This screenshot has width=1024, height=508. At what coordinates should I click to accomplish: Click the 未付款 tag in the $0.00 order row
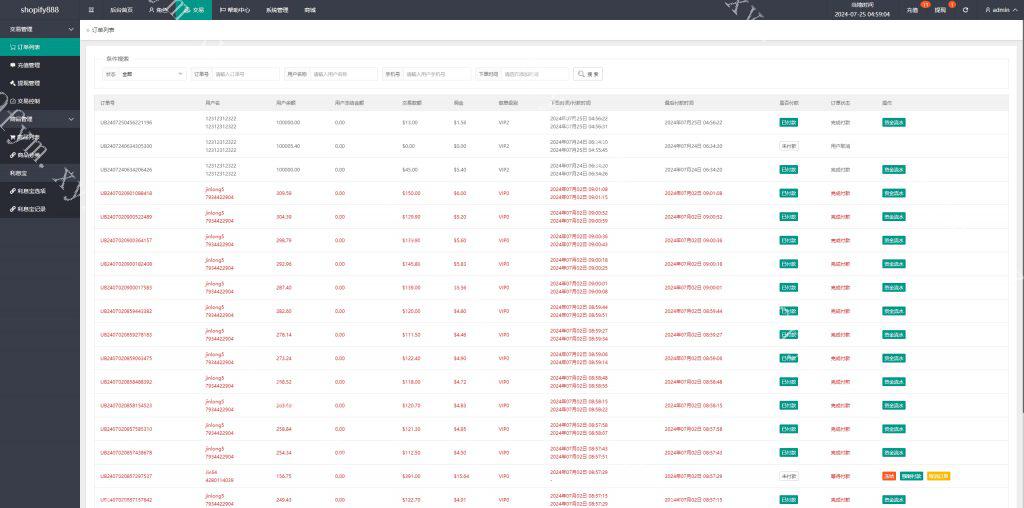(x=788, y=146)
